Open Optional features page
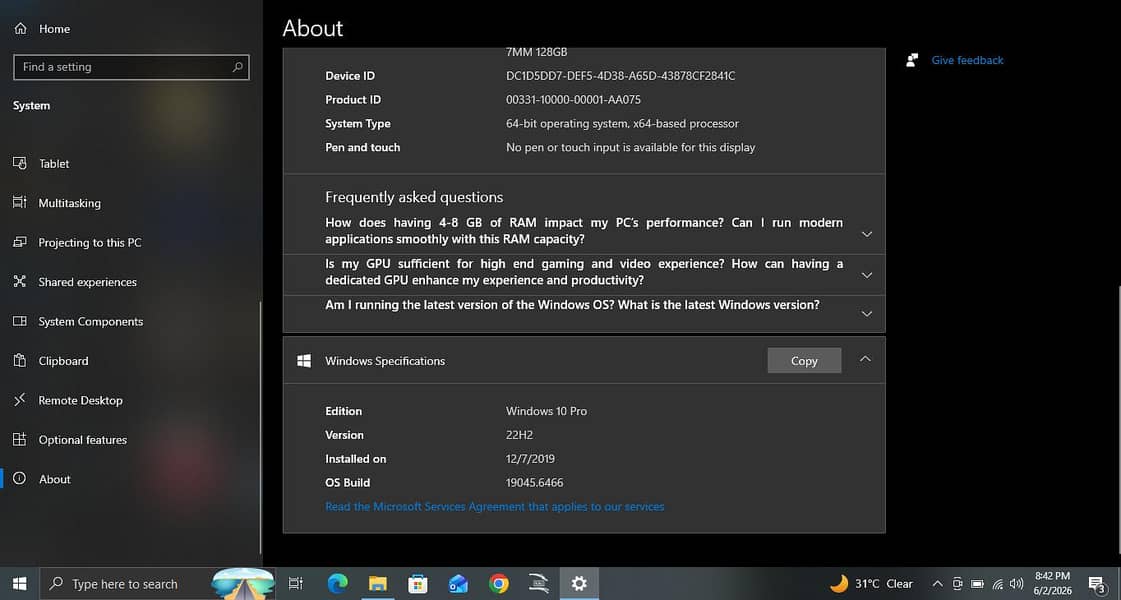Image resolution: width=1121 pixels, height=600 pixels. (x=82, y=440)
